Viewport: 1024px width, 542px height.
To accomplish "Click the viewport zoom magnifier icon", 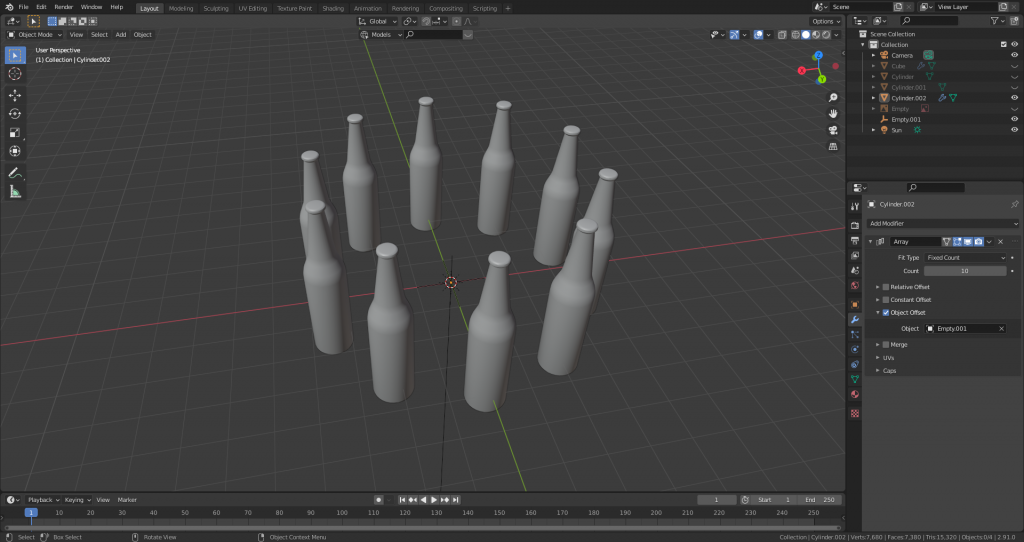I will point(833,97).
